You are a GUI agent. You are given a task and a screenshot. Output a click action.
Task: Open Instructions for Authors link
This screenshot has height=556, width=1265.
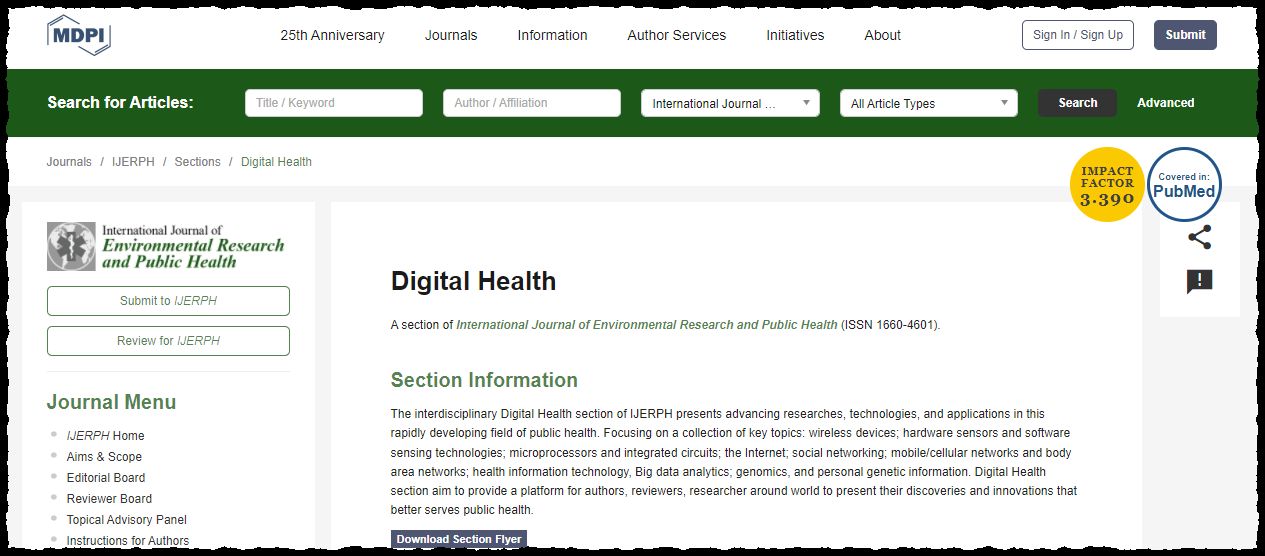click(127, 541)
